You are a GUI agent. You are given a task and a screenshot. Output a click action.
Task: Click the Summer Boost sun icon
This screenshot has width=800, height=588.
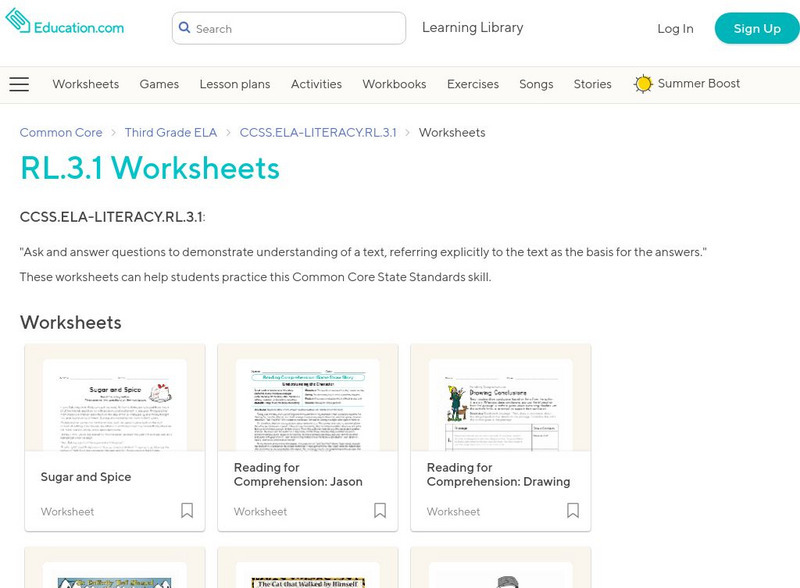(643, 84)
